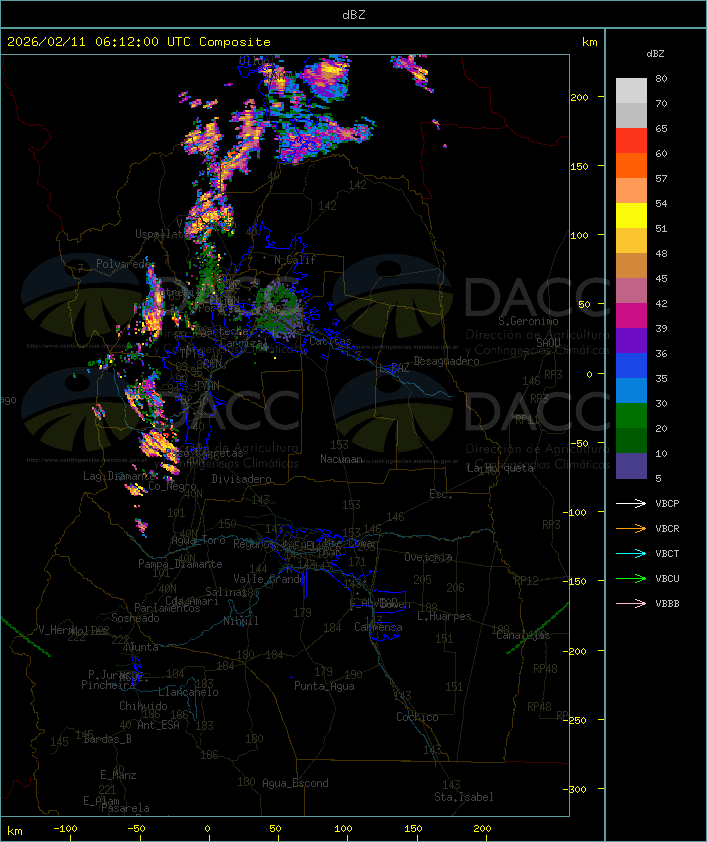This screenshot has width=707, height=842.
Task: Click the Carmensa map label
Action: pos(378,627)
